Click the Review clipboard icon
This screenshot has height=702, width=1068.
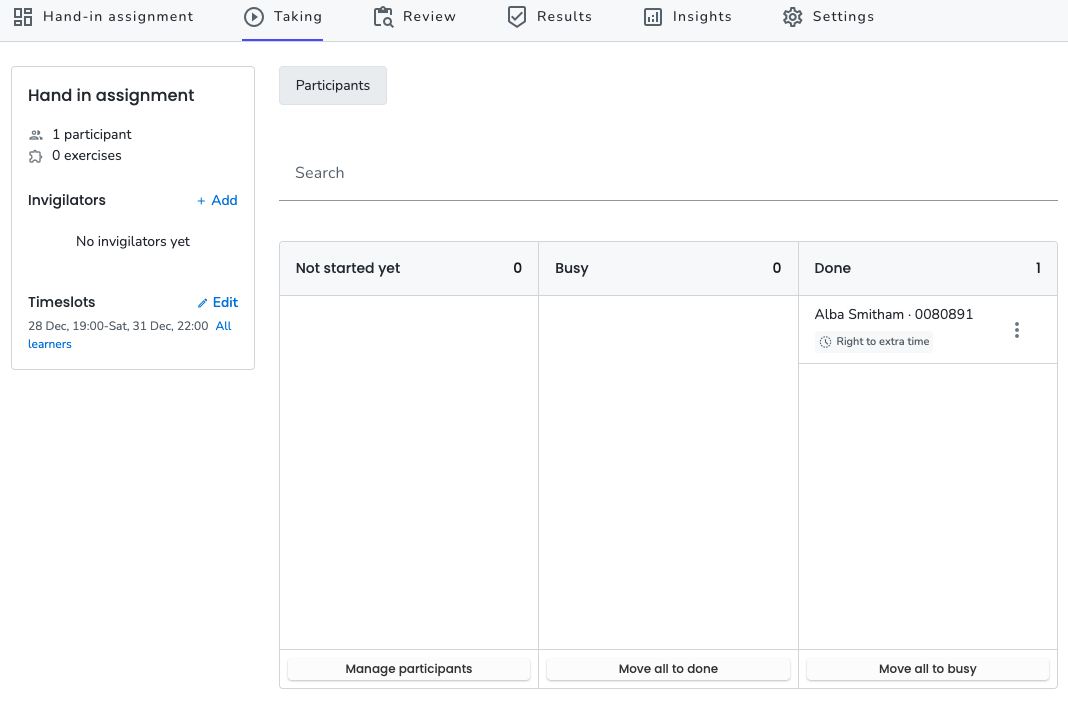[383, 17]
